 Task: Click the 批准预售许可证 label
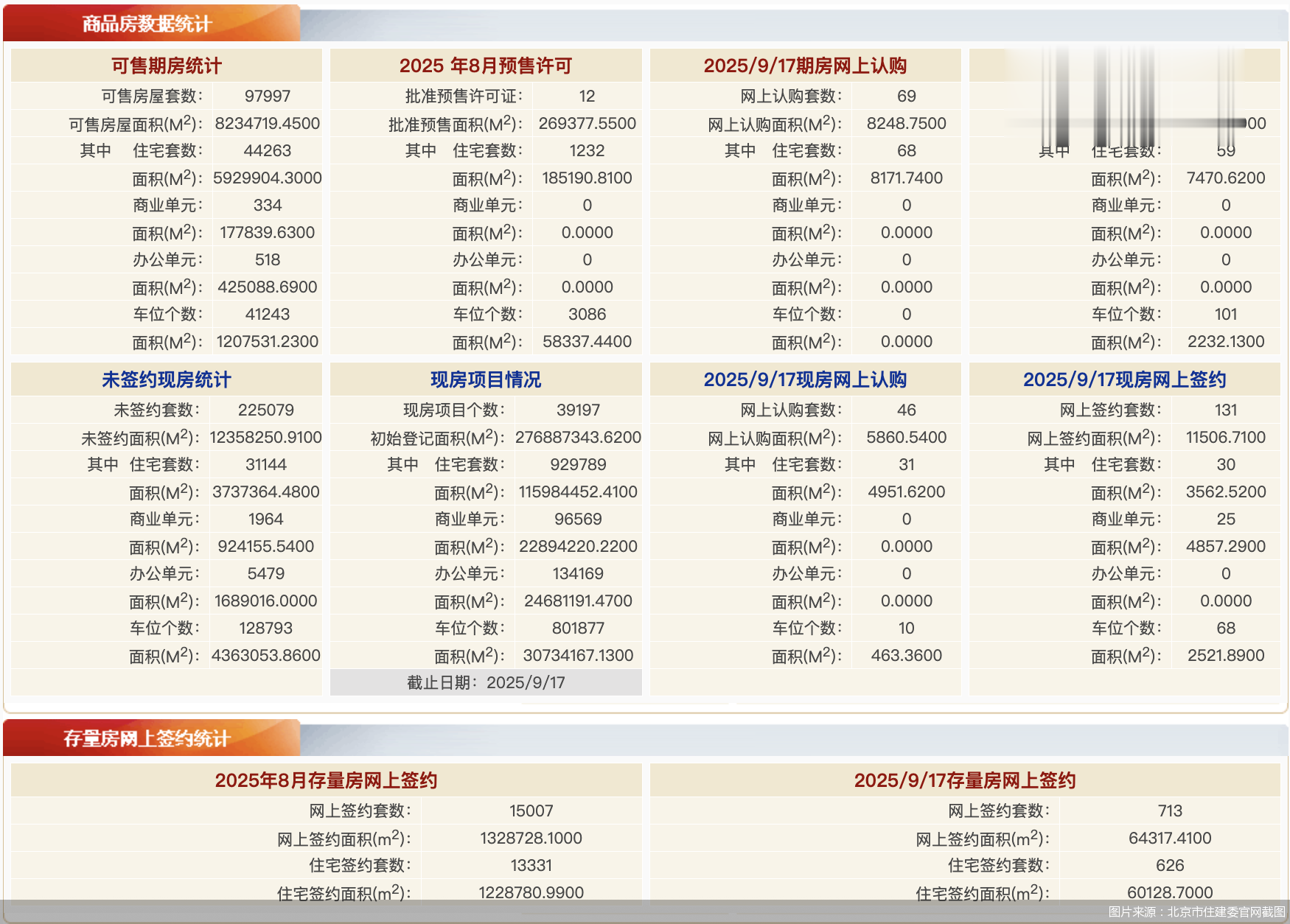[x=464, y=96]
